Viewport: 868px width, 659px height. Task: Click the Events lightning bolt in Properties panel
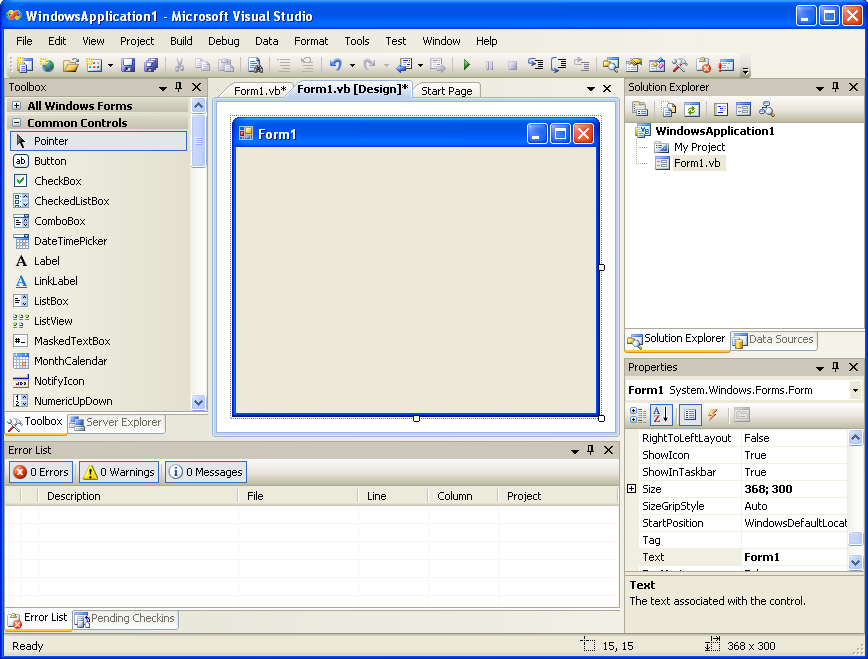(712, 414)
